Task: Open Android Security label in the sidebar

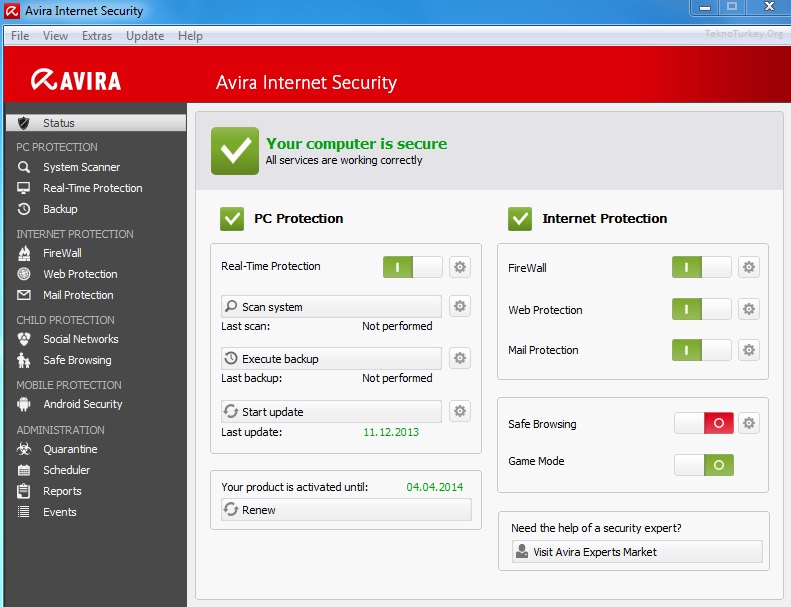Action: click(83, 404)
